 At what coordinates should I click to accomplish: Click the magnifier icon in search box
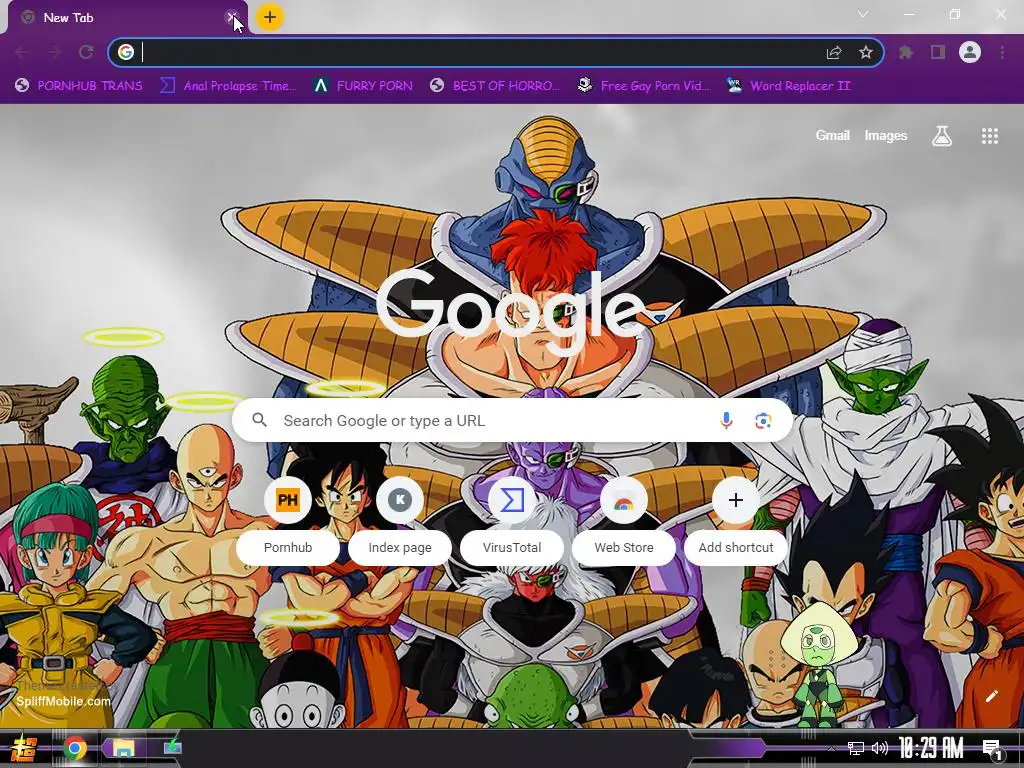[x=259, y=420]
